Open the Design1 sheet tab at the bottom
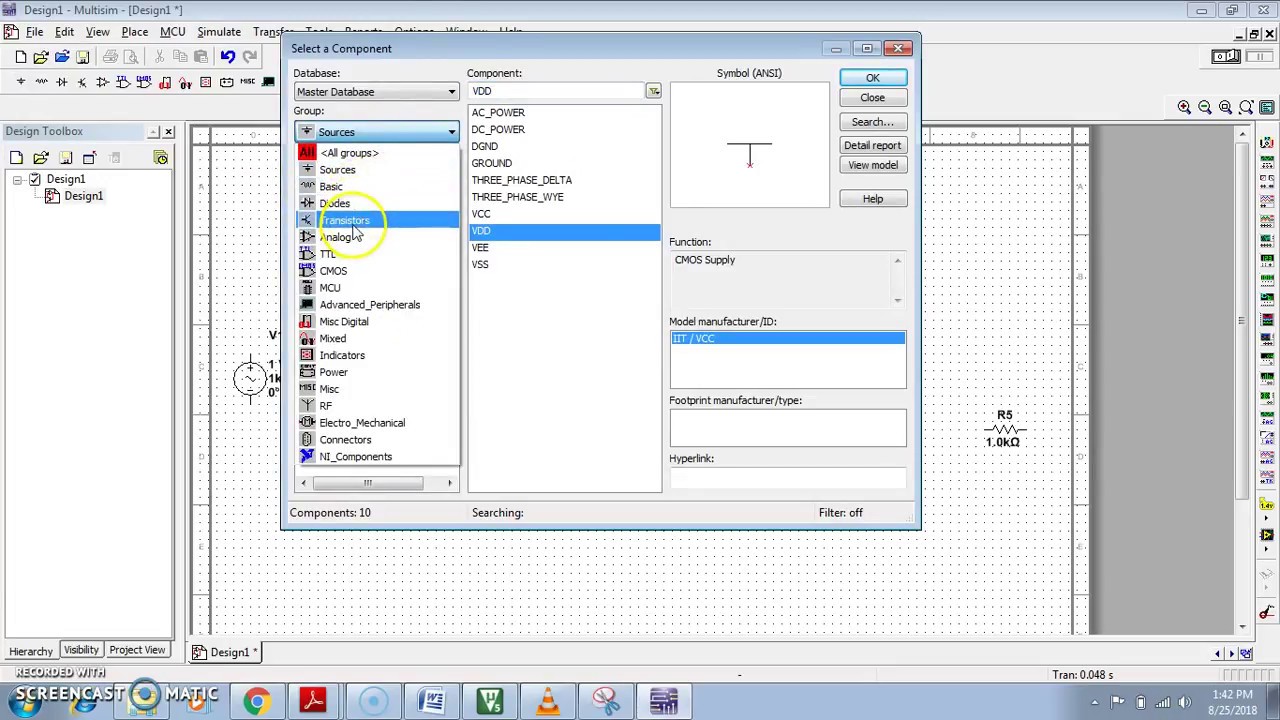Viewport: 1280px width, 720px height. coord(228,653)
